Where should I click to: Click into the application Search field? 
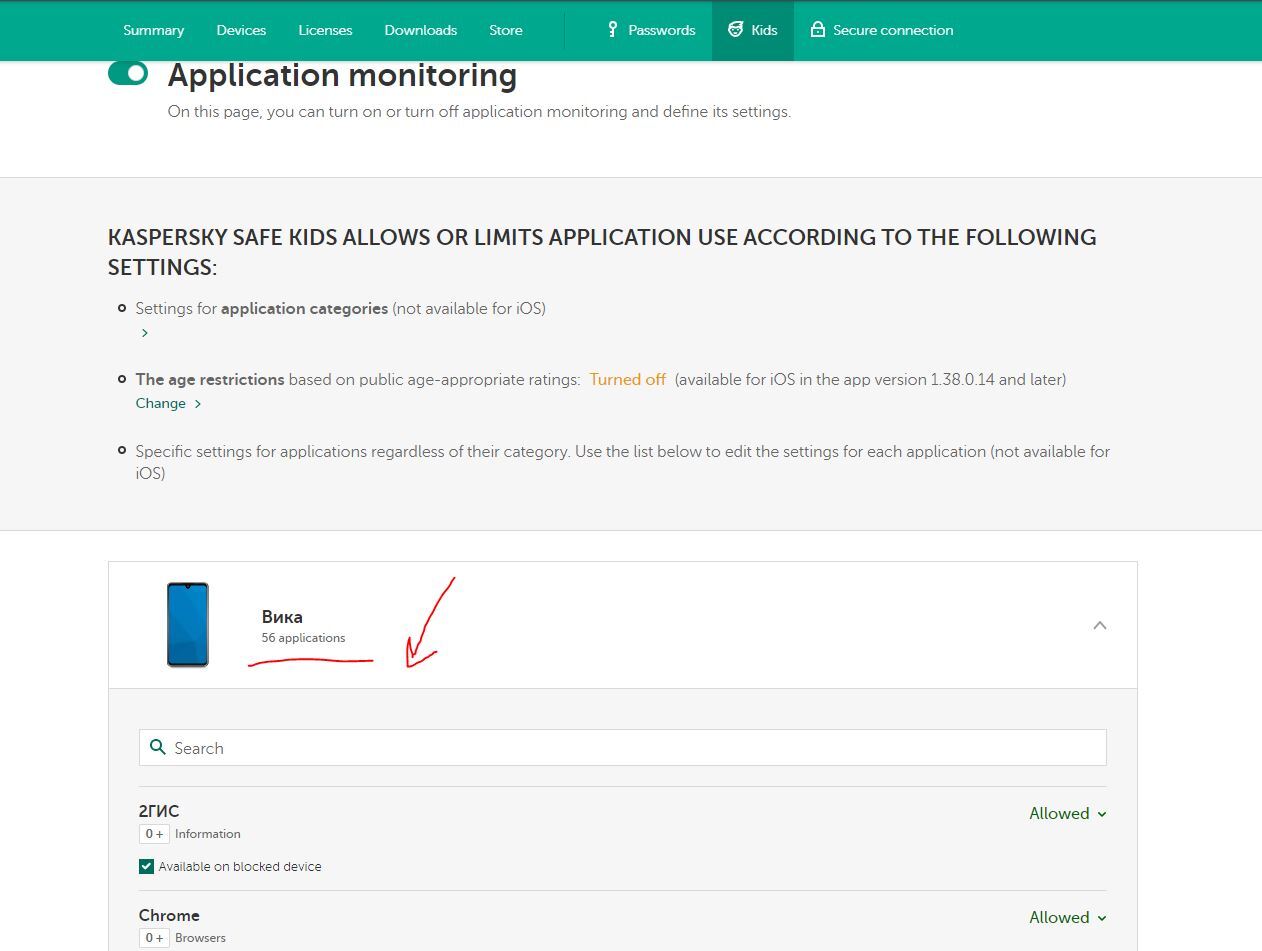(630, 748)
